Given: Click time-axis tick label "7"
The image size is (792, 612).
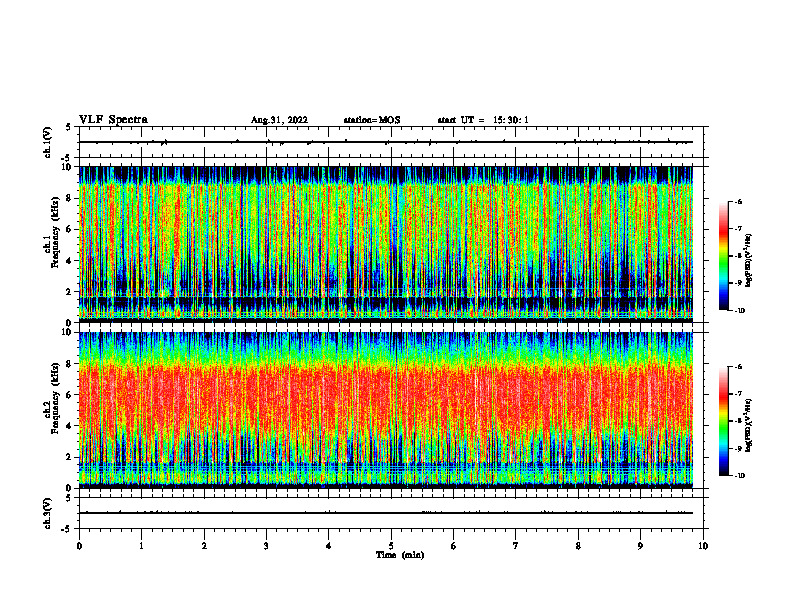Looking at the screenshot, I should pyautogui.click(x=516, y=546).
